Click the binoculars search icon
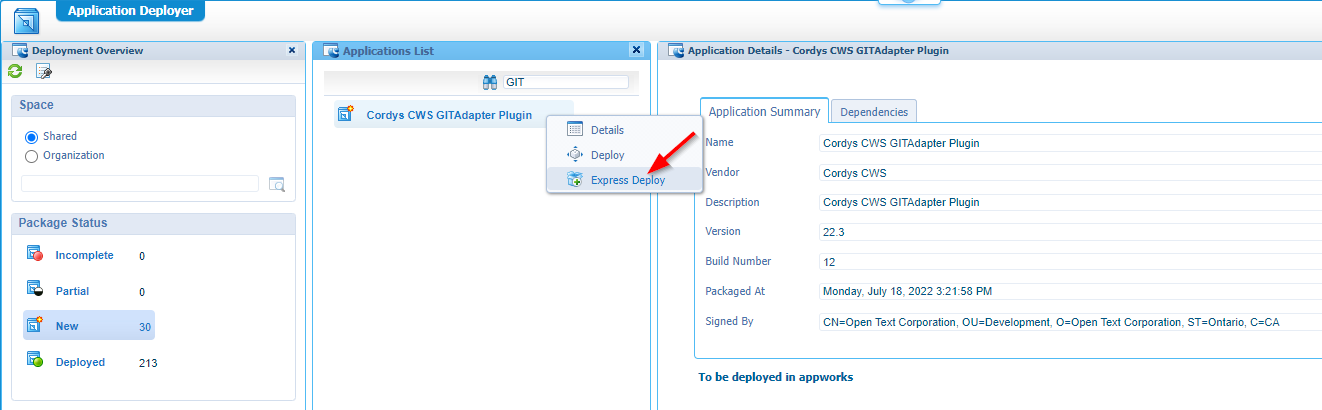This screenshot has height=410, width=1322. click(490, 82)
